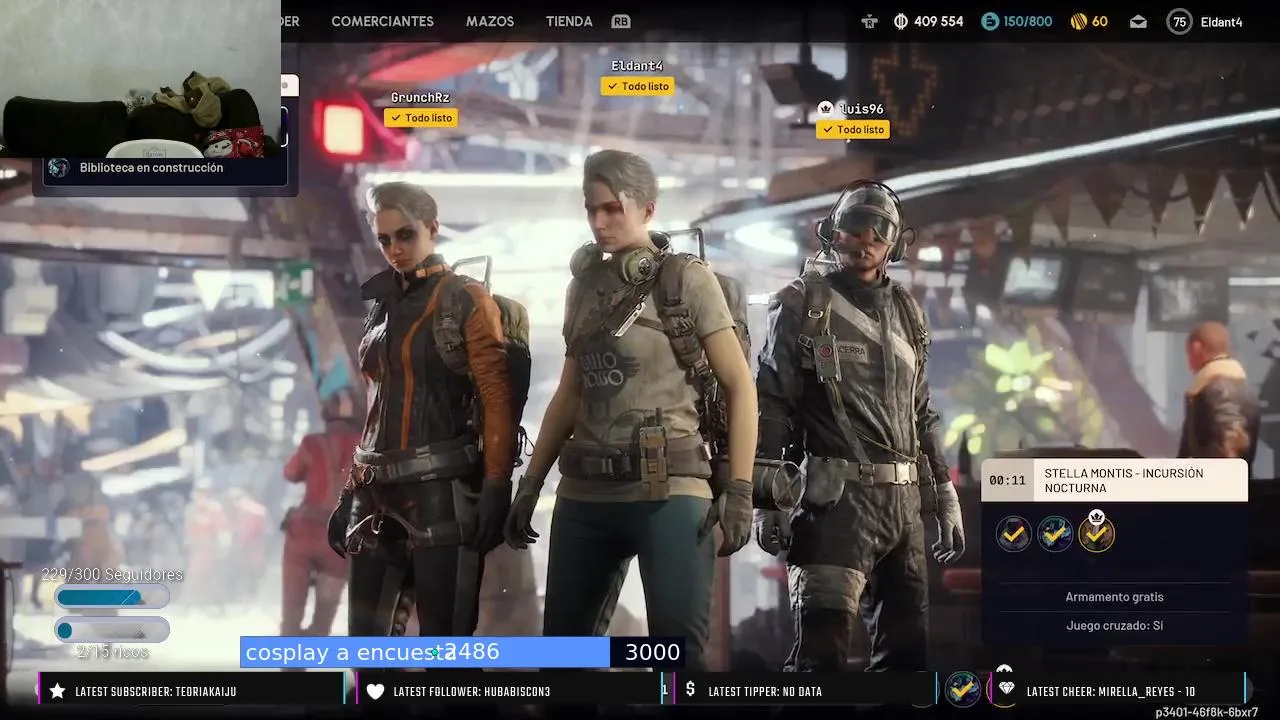Viewport: 1280px width, 720px height.
Task: Click the lower goal progress bar
Action: (x=112, y=630)
